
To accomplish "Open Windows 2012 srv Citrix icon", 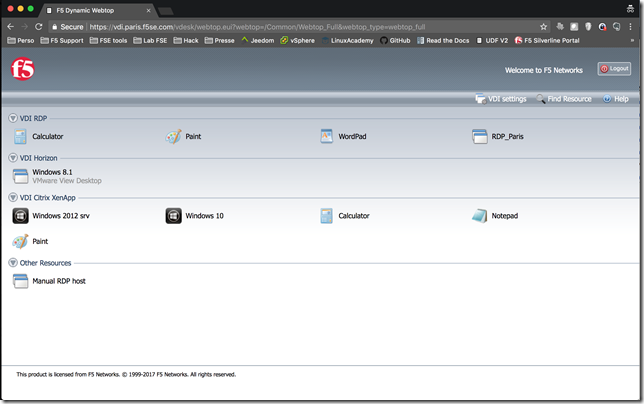I will [20, 216].
